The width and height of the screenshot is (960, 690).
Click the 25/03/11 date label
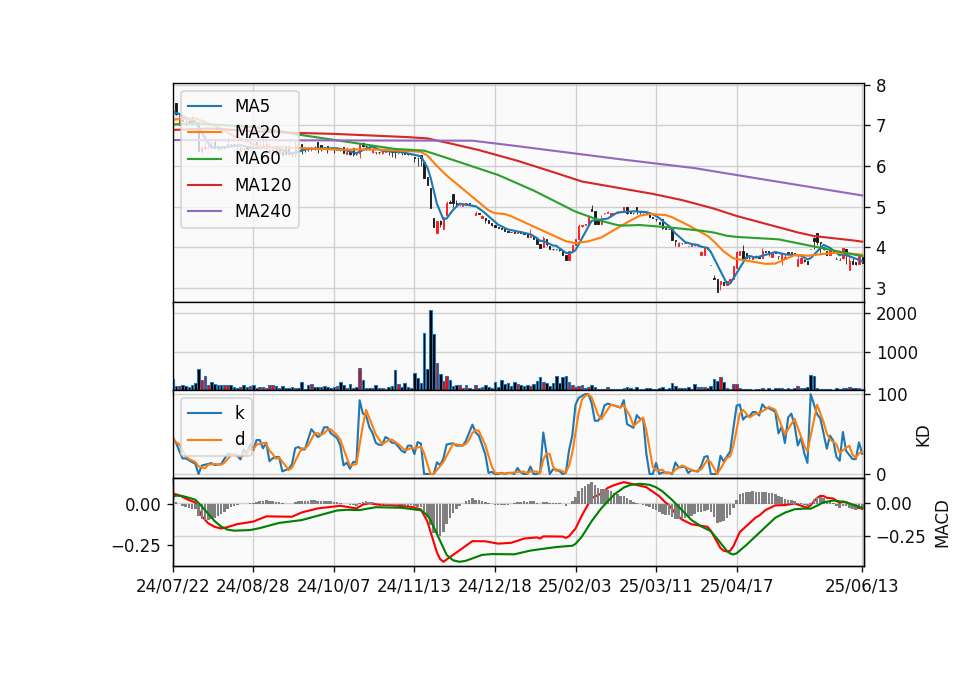click(x=656, y=586)
